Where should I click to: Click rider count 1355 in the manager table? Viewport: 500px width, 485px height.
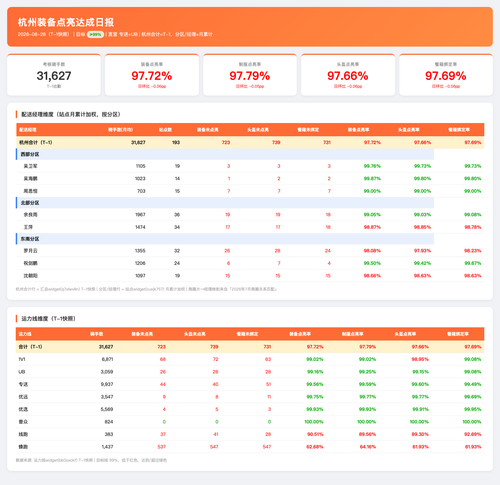tap(140, 251)
